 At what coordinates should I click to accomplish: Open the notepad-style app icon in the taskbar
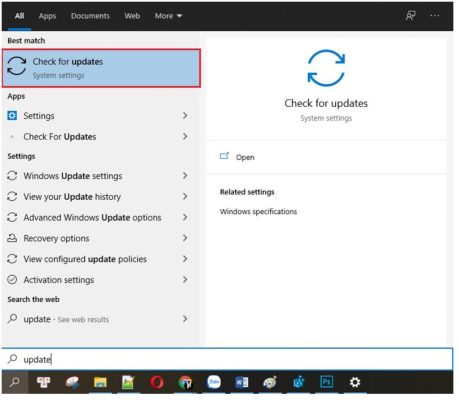pos(128,382)
